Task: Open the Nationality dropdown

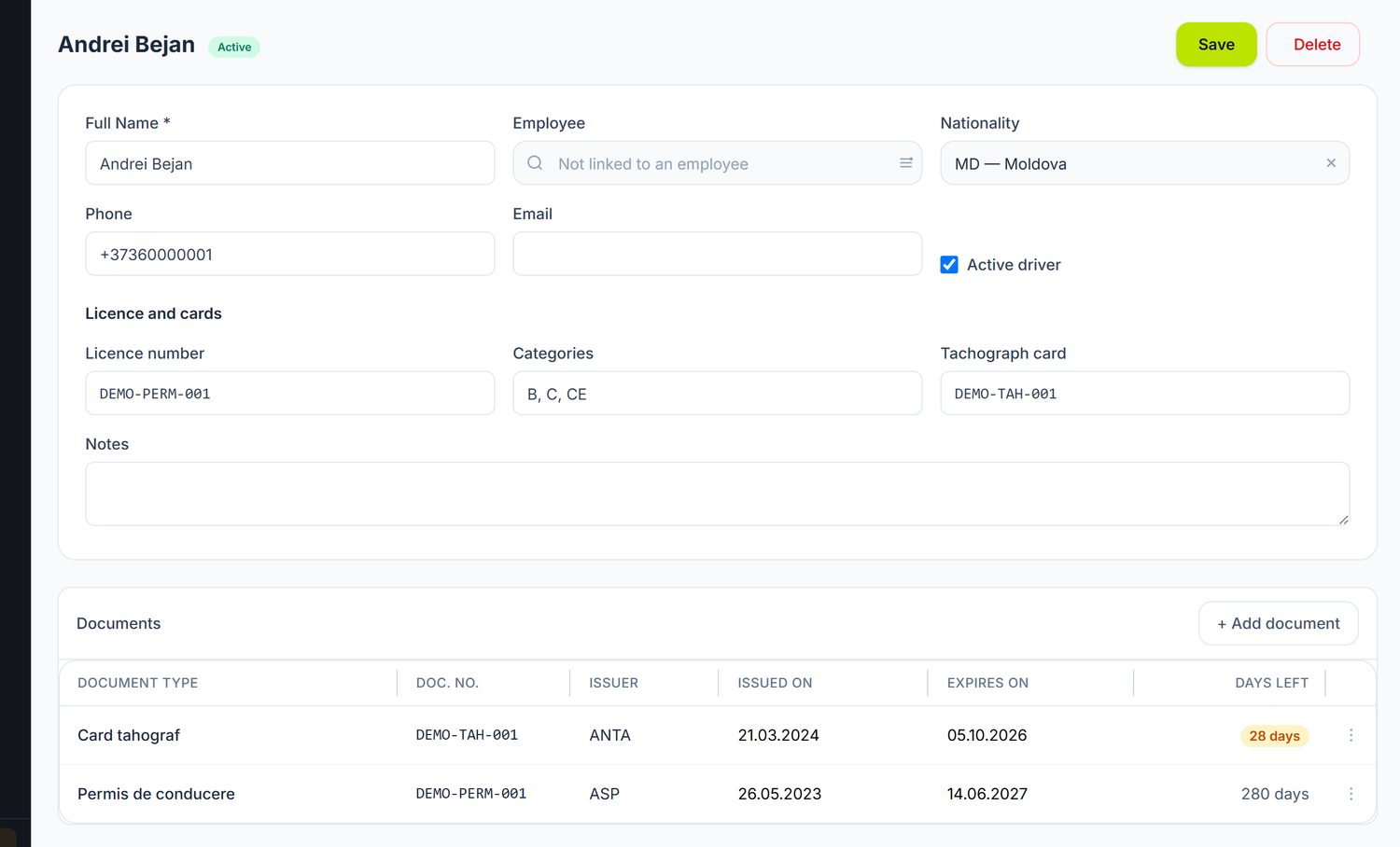Action: click(x=1144, y=163)
